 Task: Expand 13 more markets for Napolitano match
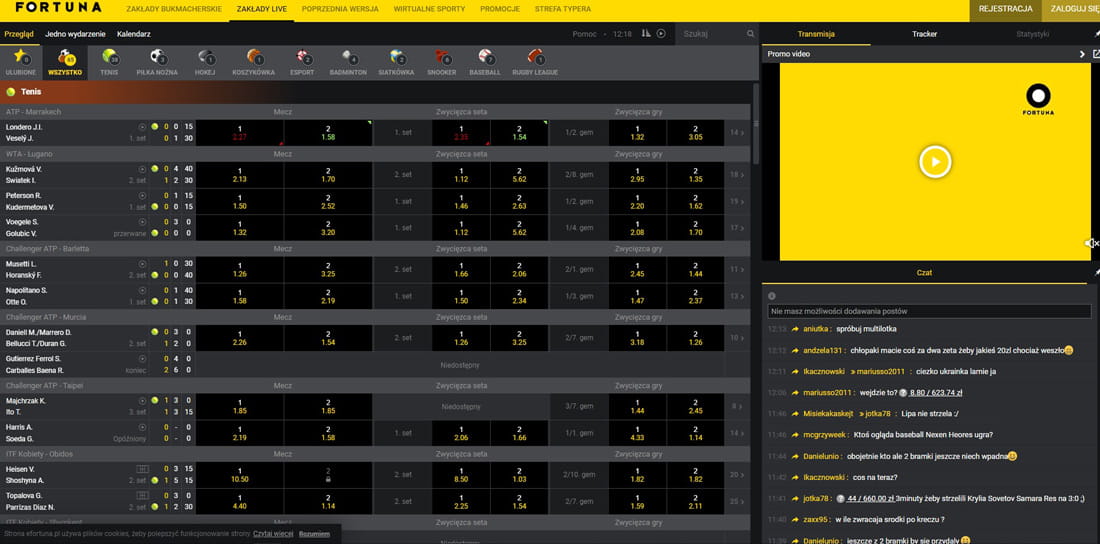point(737,296)
